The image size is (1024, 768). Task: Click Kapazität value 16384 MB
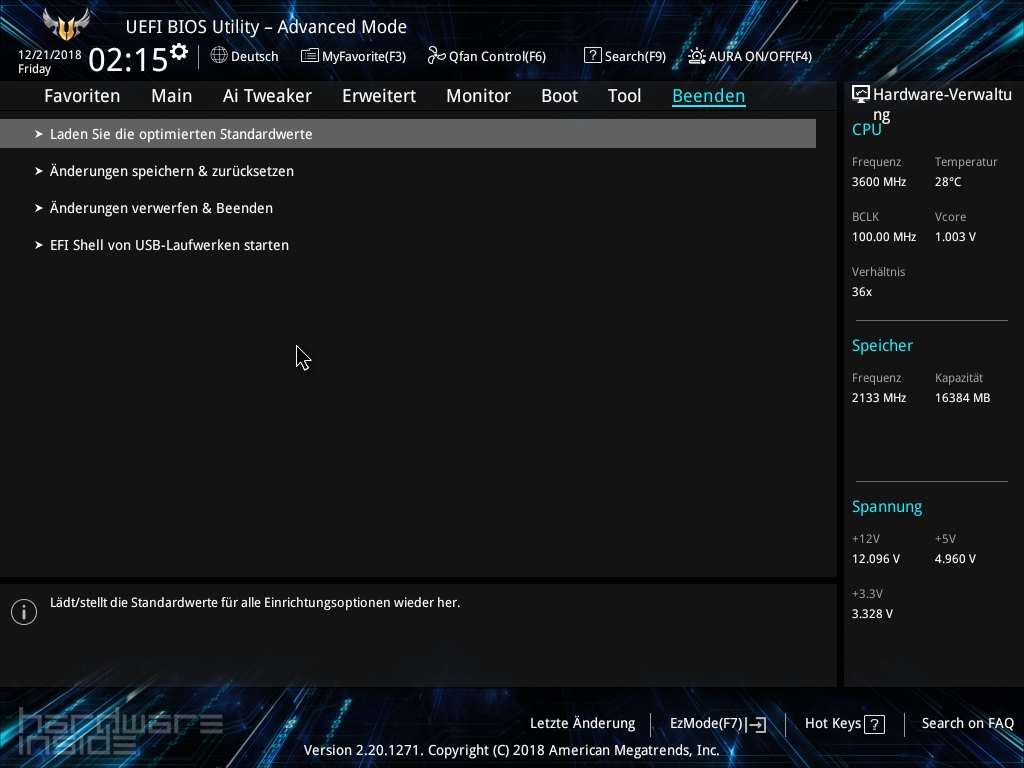coord(963,398)
